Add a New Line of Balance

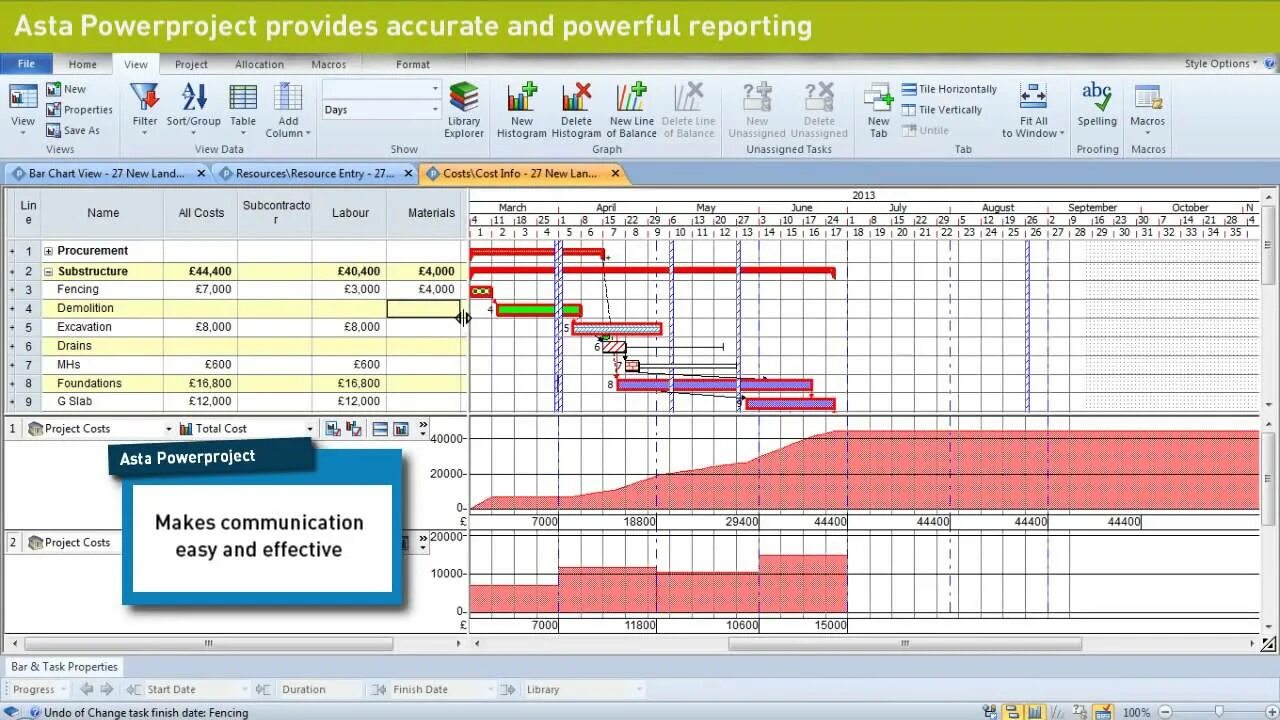[x=631, y=109]
